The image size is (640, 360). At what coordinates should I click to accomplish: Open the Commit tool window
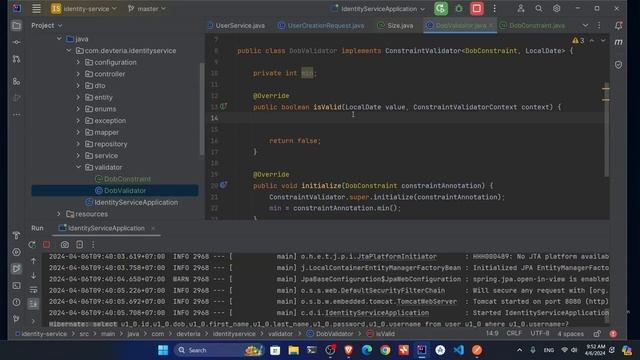click(16, 42)
